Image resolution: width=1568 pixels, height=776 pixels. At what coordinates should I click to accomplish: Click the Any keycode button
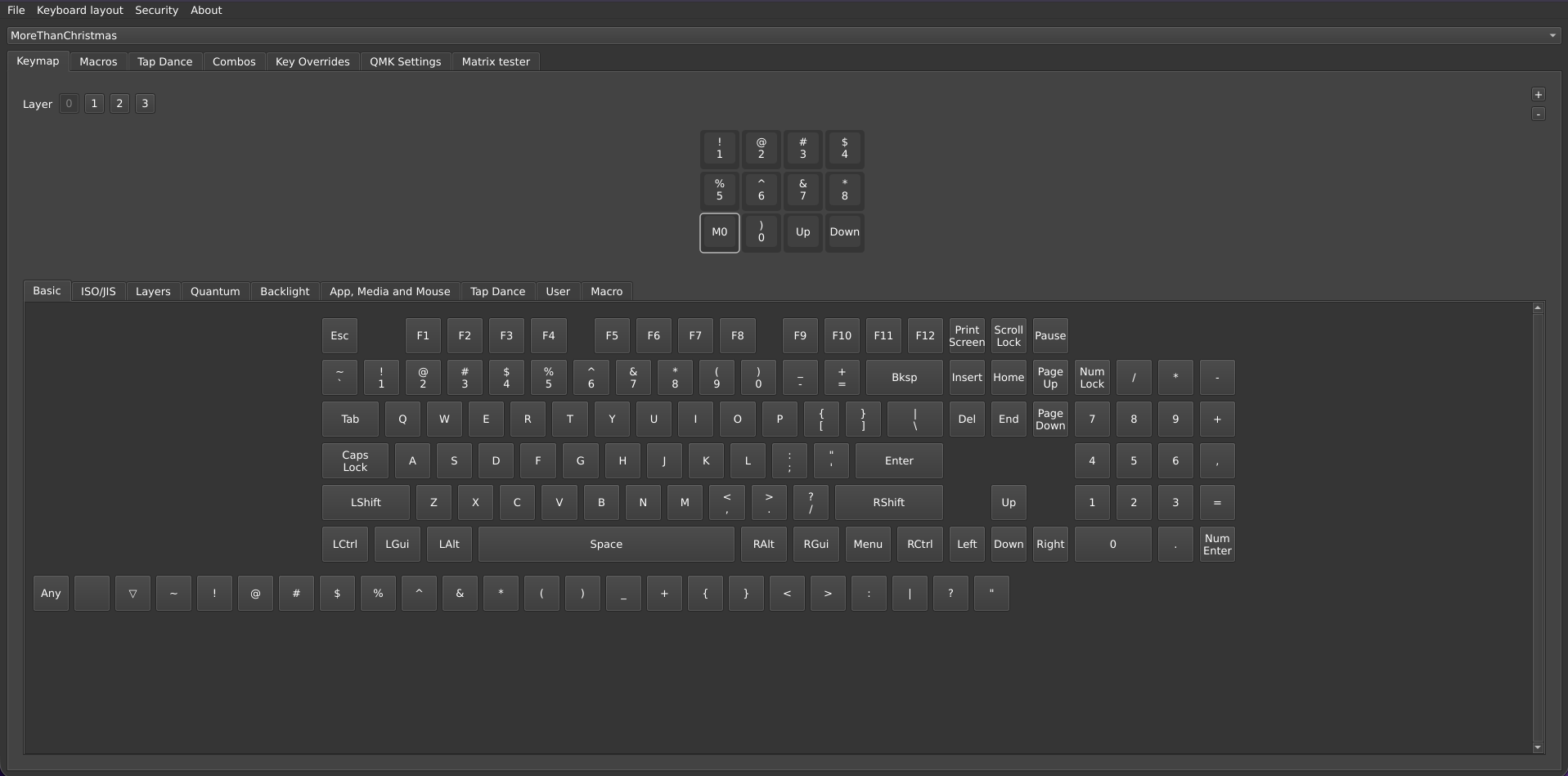pos(51,594)
